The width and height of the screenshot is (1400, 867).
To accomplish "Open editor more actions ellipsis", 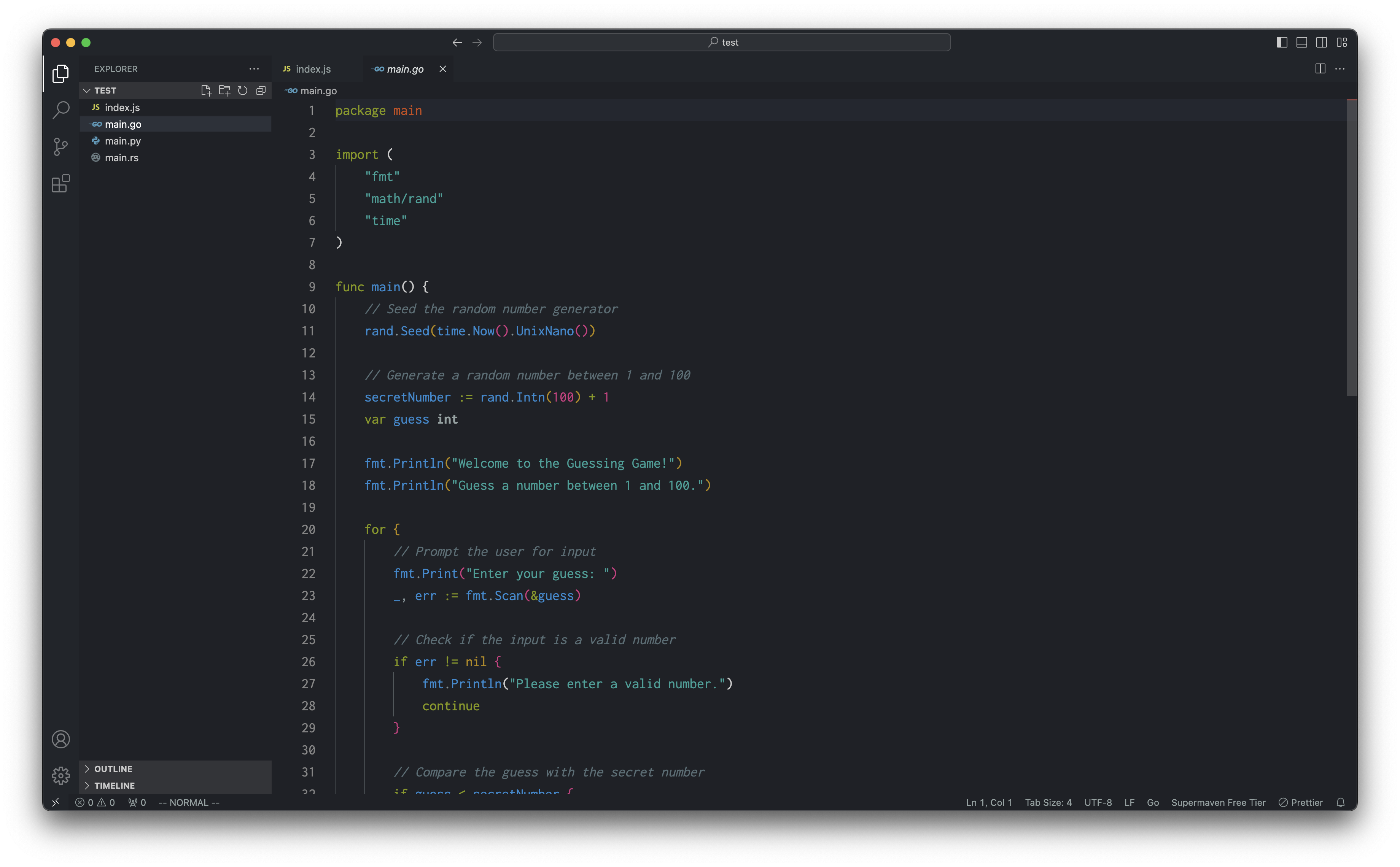I will (1340, 69).
